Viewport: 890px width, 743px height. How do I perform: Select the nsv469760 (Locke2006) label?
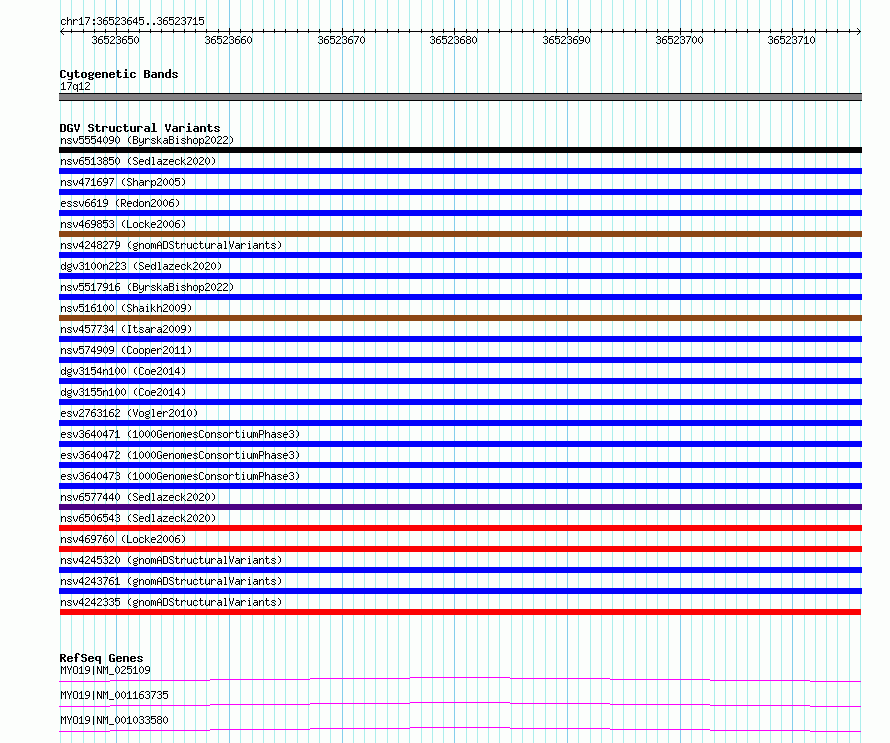point(123,539)
